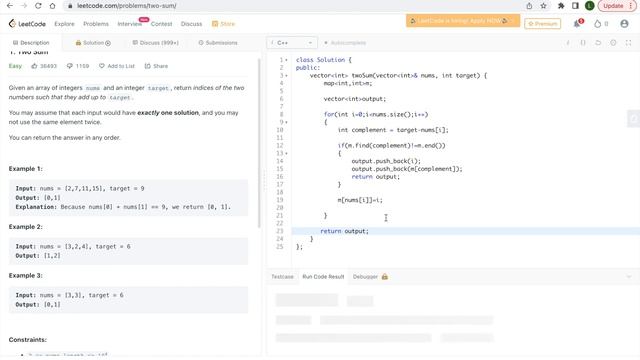Click the streak flame icon

[x=598, y=24]
